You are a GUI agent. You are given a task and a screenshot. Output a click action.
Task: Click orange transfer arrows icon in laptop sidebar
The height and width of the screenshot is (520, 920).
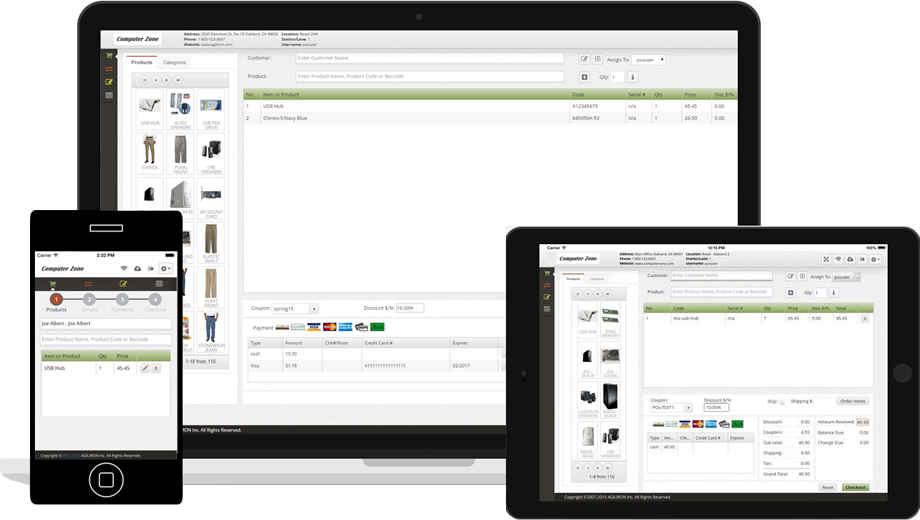pos(109,69)
